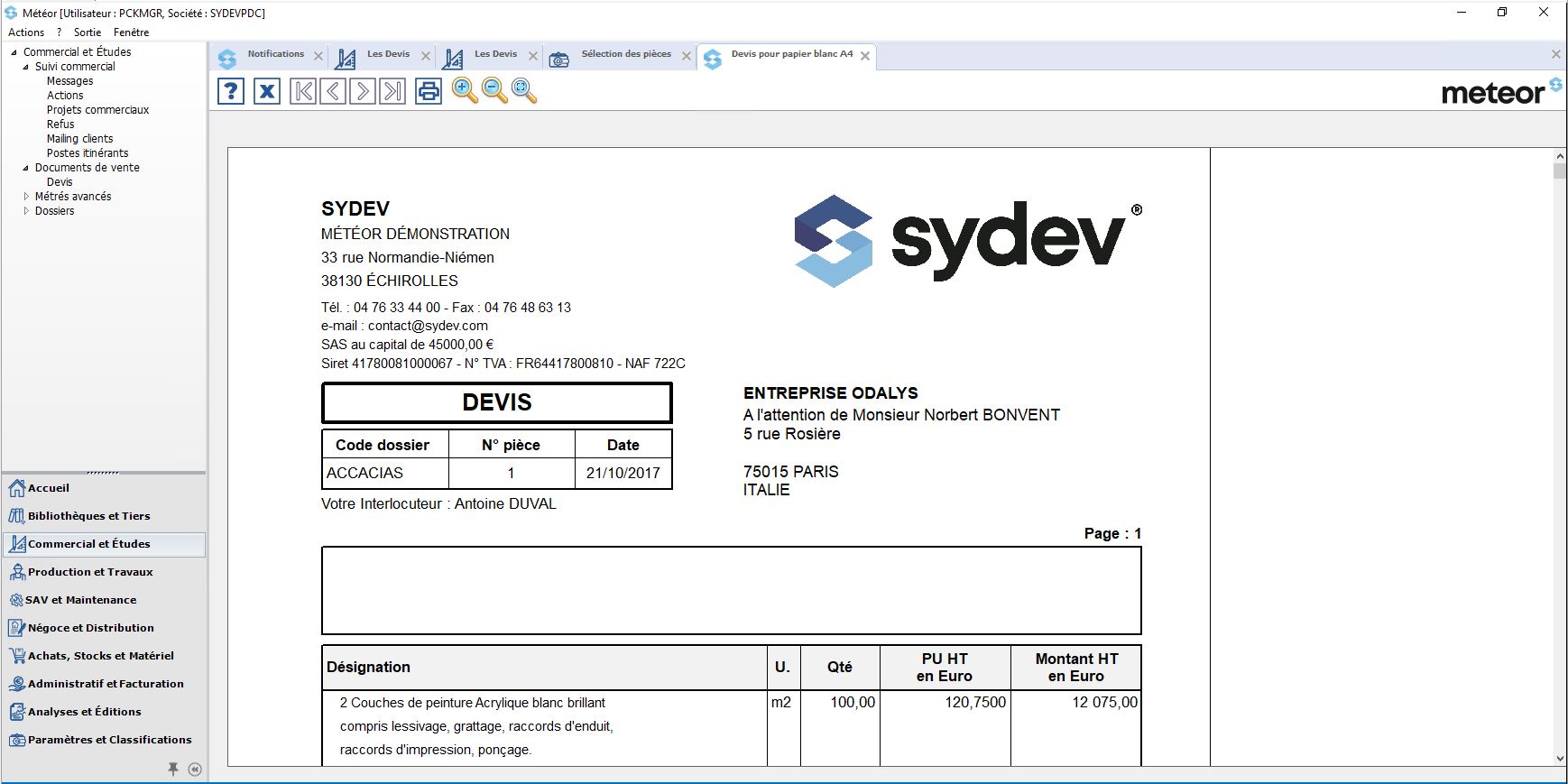Close all tabs with the far-right X
The height and width of the screenshot is (784, 1568).
pyautogui.click(x=1556, y=54)
